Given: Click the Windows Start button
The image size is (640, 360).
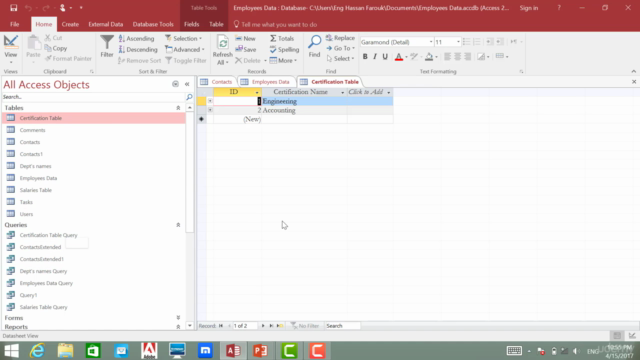Looking at the screenshot, I should click(11, 350).
